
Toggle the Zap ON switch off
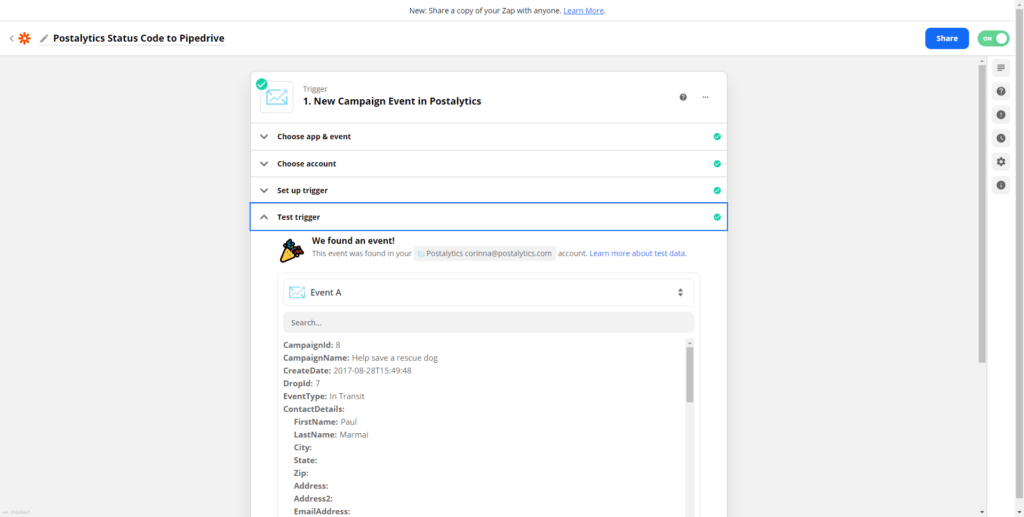pos(993,39)
